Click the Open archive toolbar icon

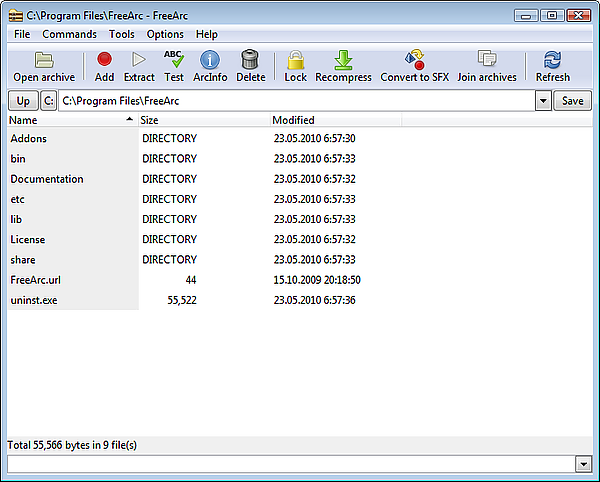44,60
